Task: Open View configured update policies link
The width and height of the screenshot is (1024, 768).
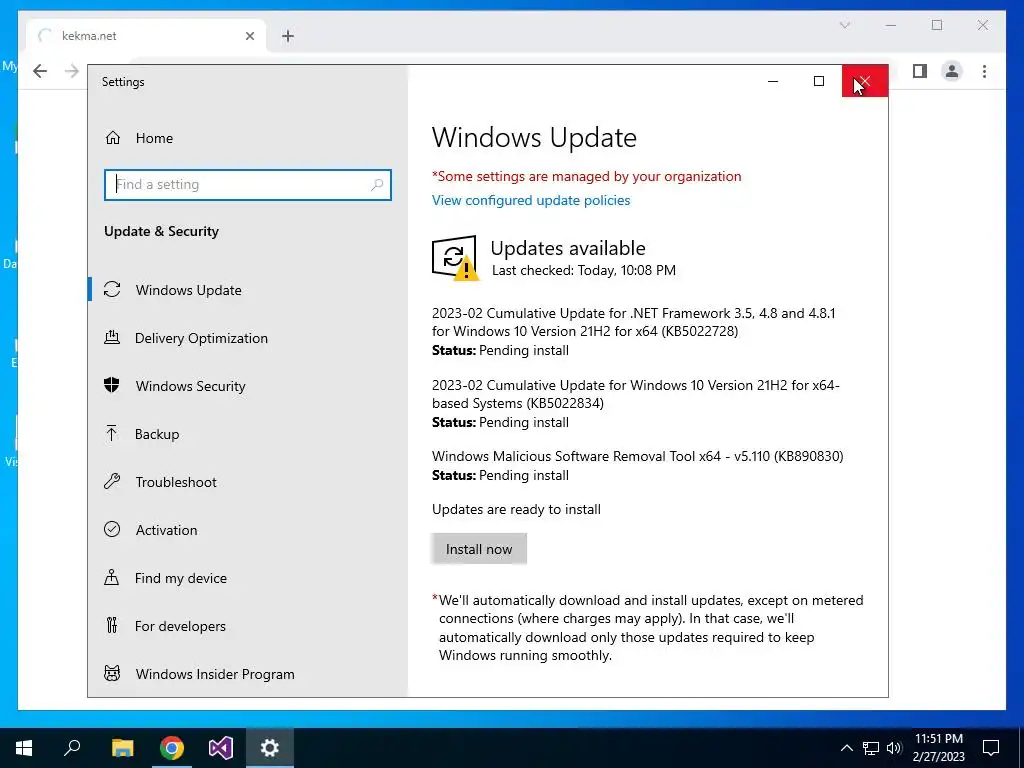Action: click(531, 200)
